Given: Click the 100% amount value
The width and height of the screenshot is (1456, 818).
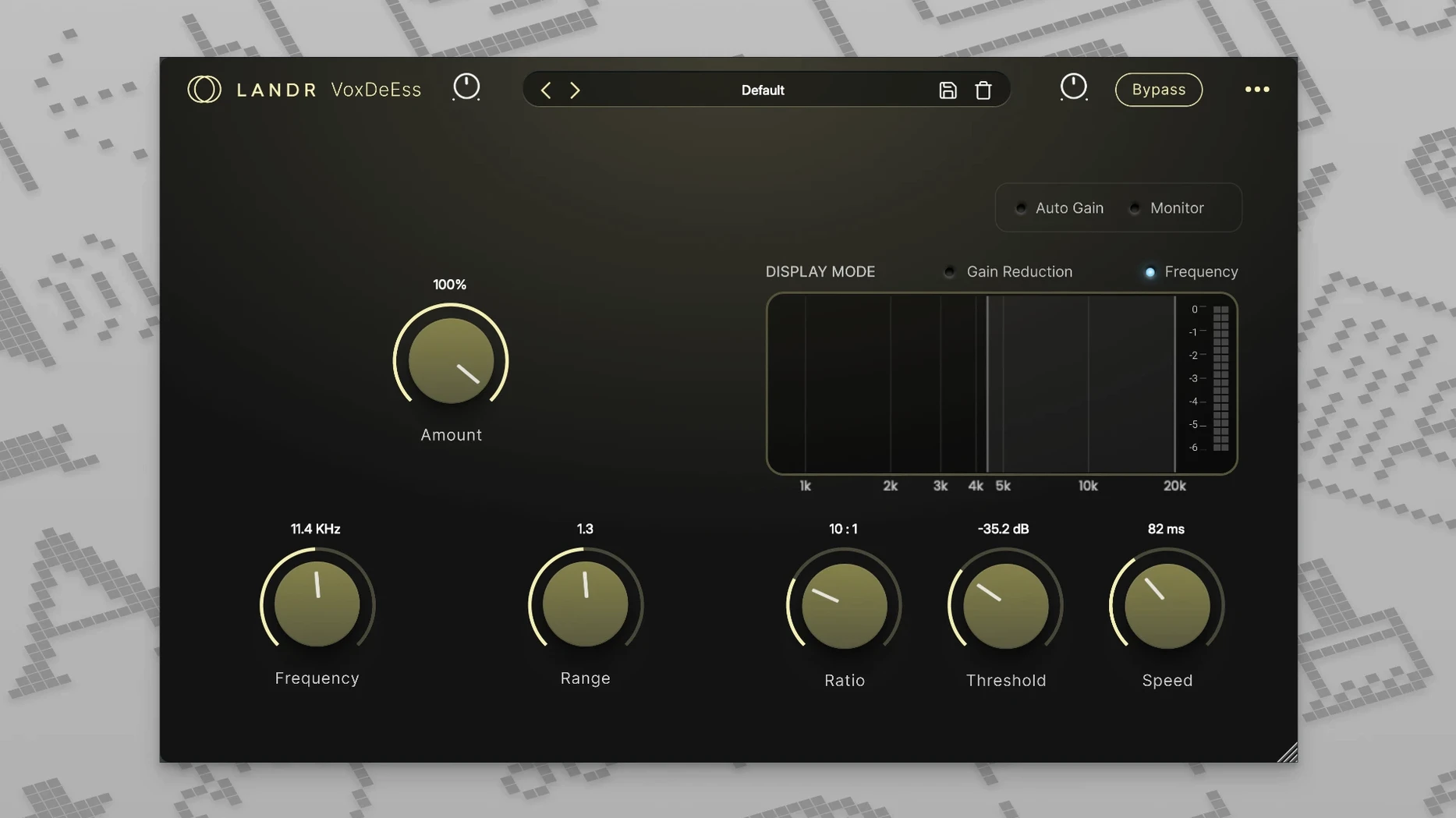Looking at the screenshot, I should 450,285.
